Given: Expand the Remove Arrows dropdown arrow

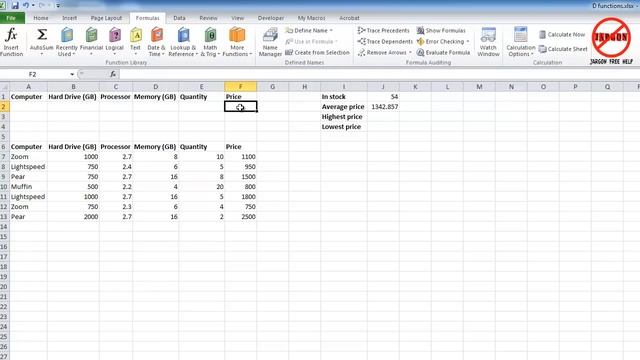Looking at the screenshot, I should click(410, 53).
